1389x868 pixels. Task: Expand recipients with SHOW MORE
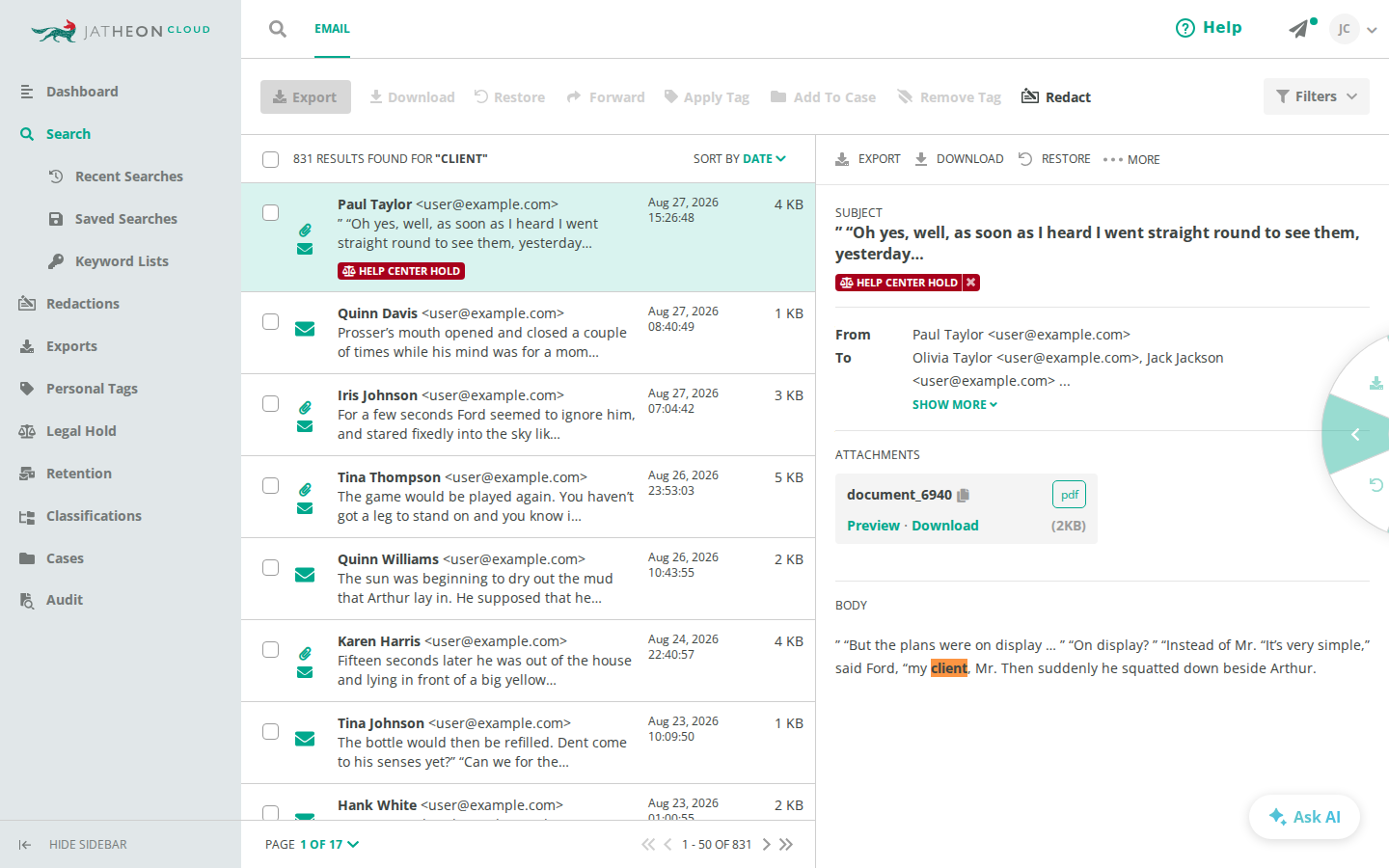[955, 405]
